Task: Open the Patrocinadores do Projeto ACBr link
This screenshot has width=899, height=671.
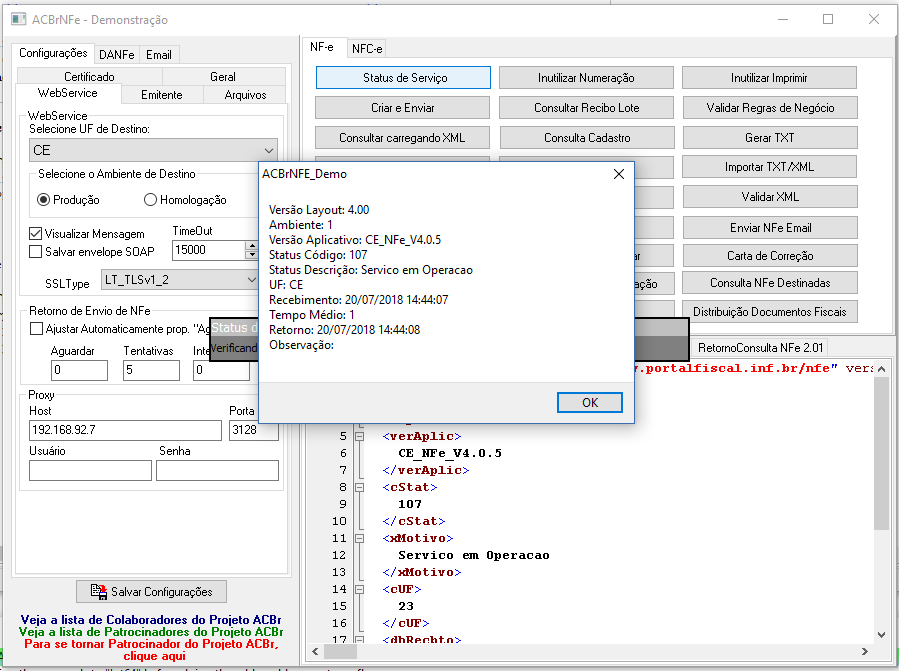Action: pyautogui.click(x=151, y=632)
